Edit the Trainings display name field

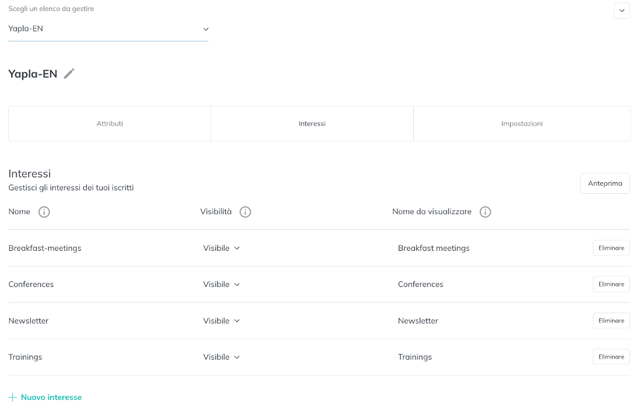point(415,357)
